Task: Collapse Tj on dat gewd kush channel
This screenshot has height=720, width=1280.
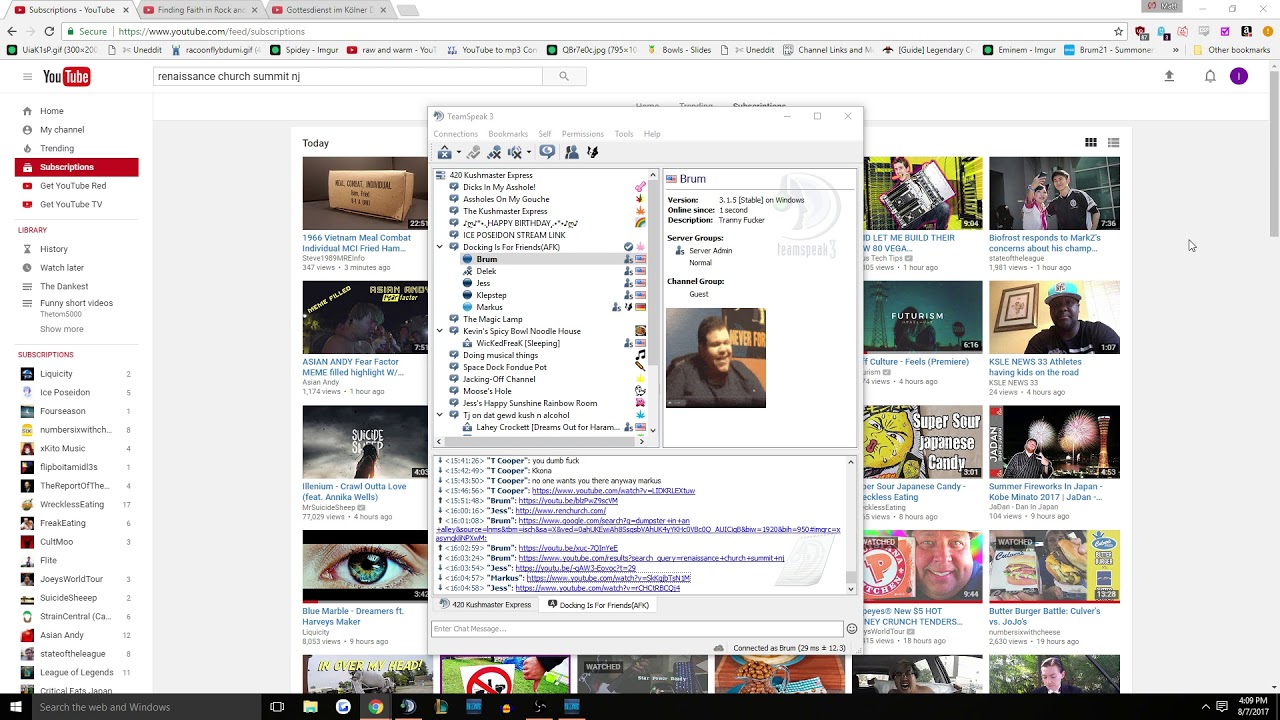Action: coord(440,415)
